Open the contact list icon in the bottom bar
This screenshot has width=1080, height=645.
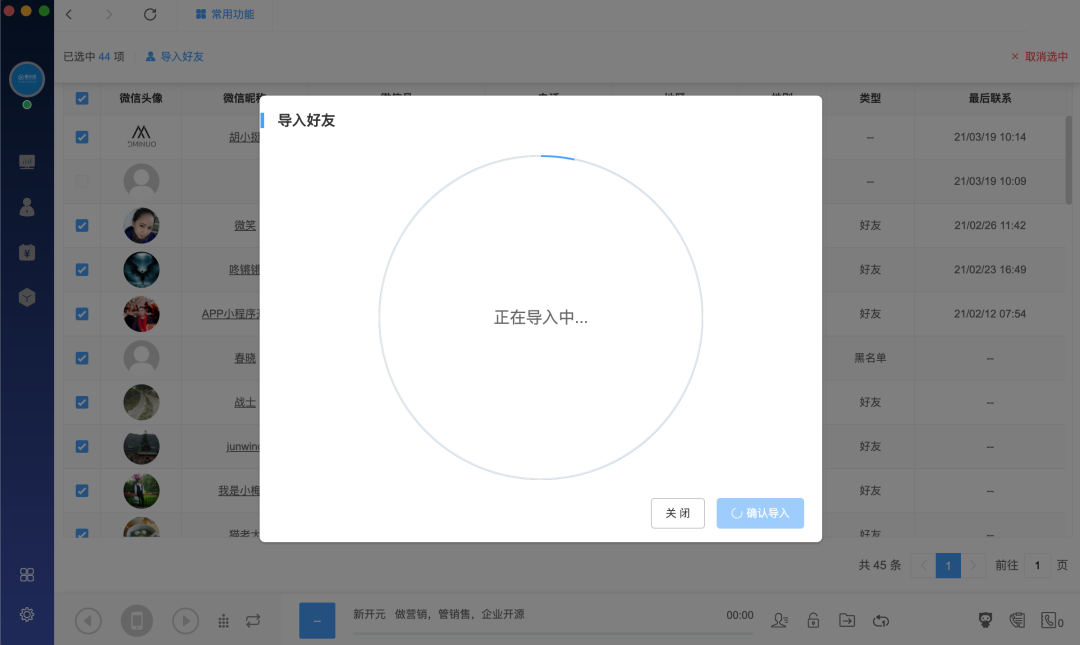point(779,621)
